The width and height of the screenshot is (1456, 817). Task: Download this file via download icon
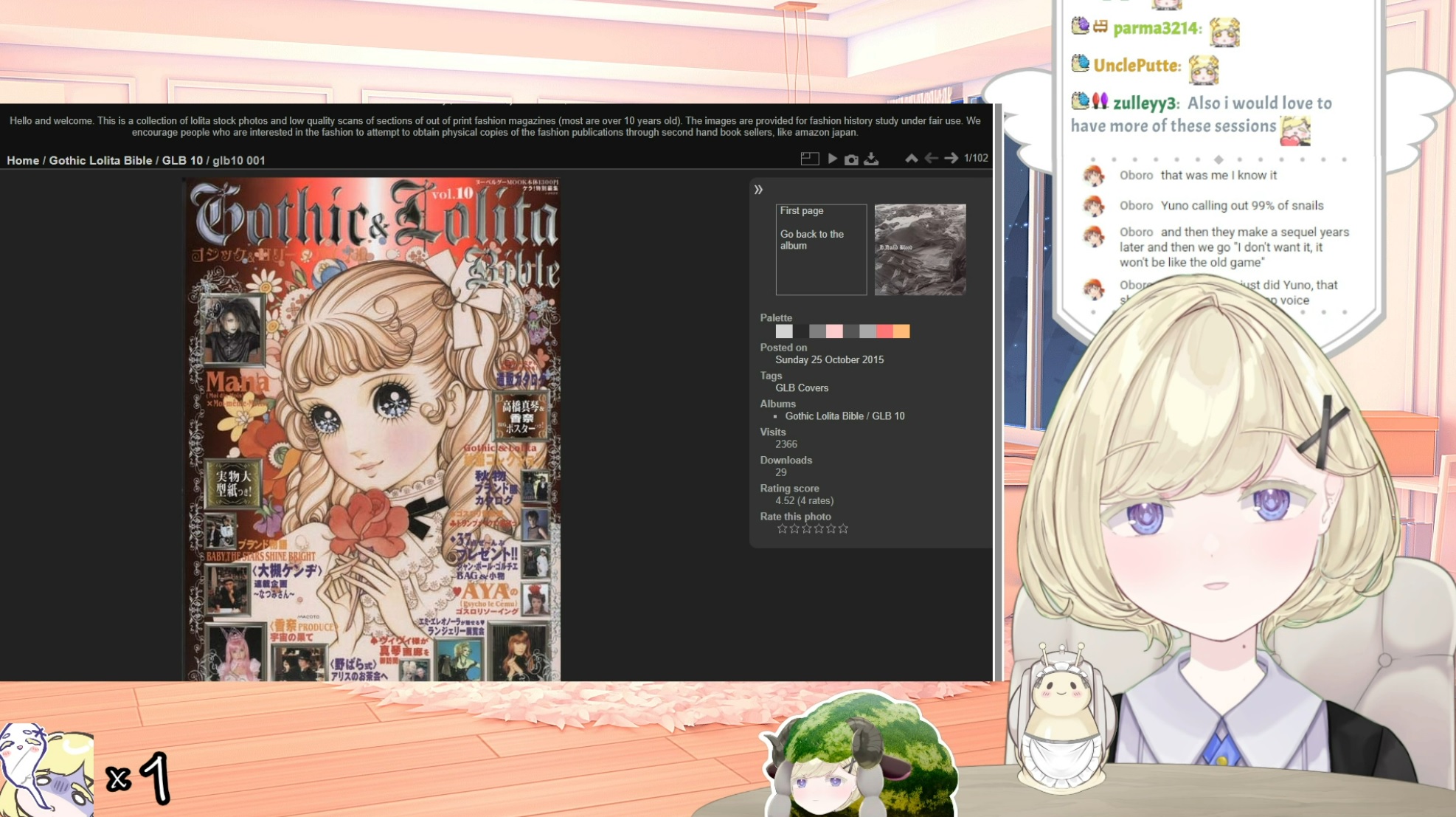(x=871, y=159)
